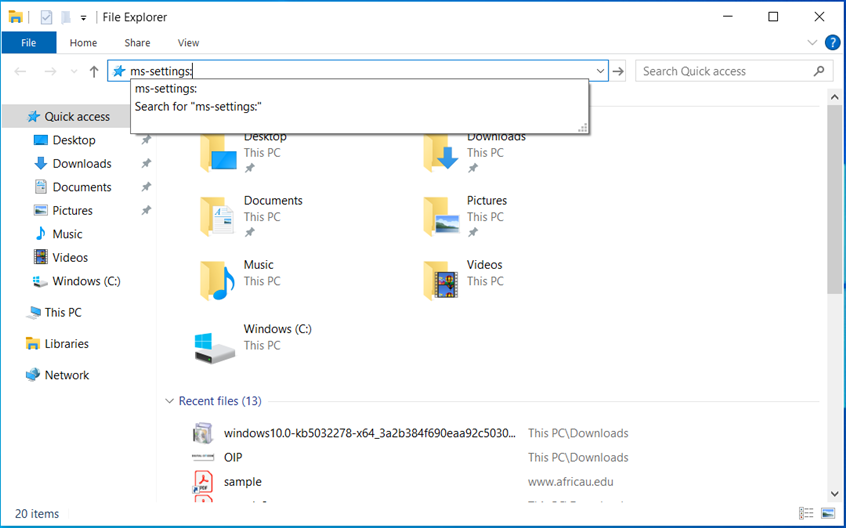The width and height of the screenshot is (846, 528).
Task: Click the Windows (C:) drive icon in content area
Action: click(214, 348)
